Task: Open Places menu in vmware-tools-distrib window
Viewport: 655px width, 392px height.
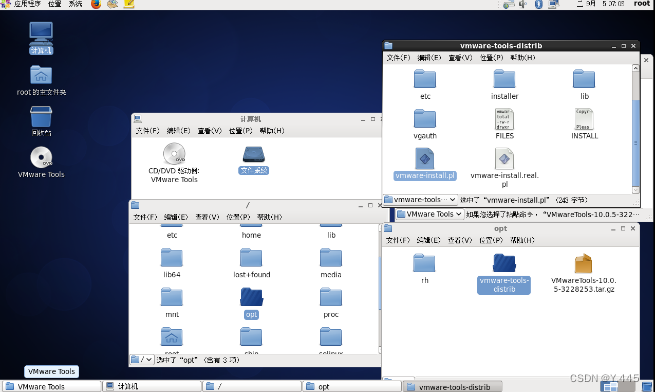Action: coord(491,58)
